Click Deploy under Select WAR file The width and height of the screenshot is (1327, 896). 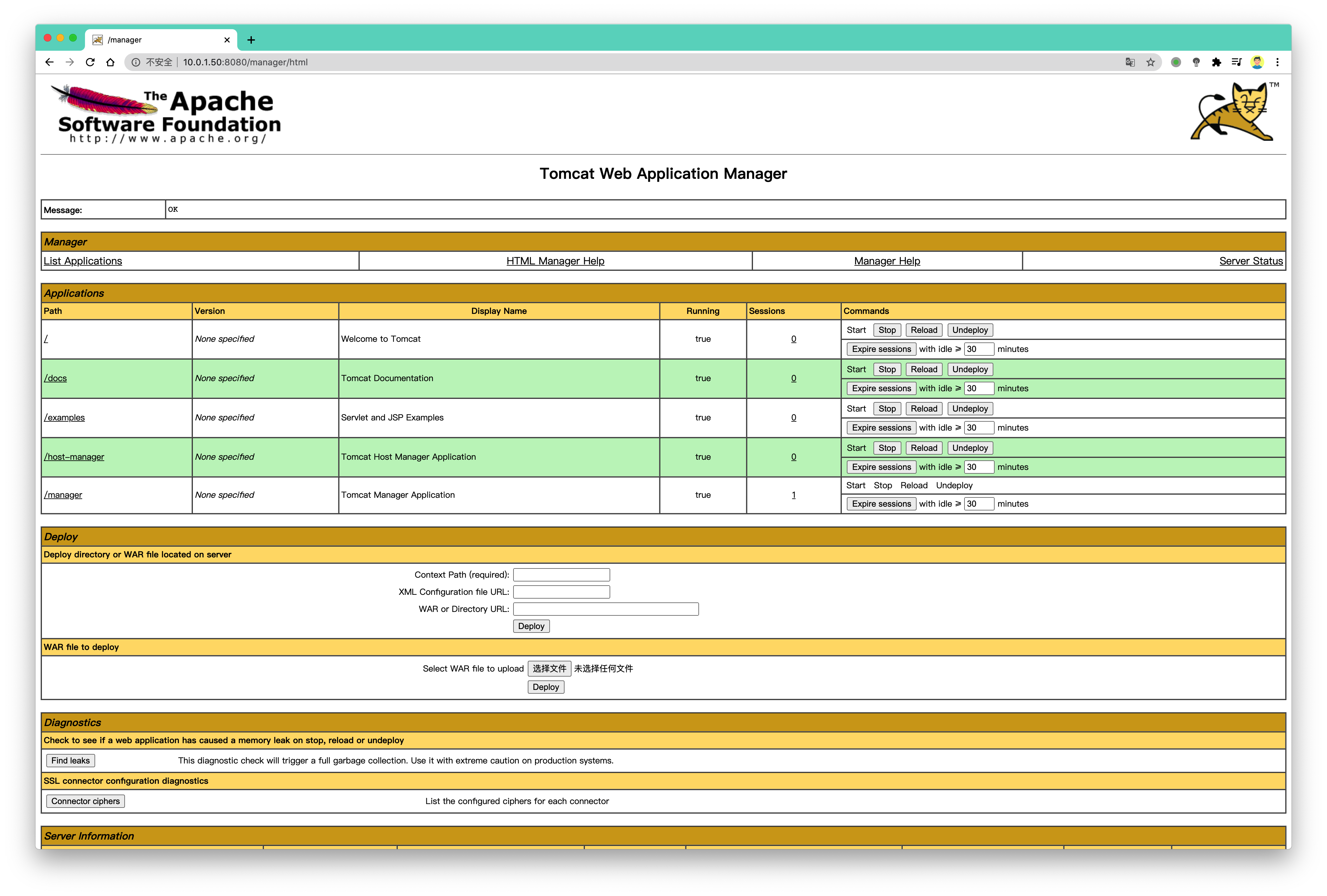tap(545, 687)
